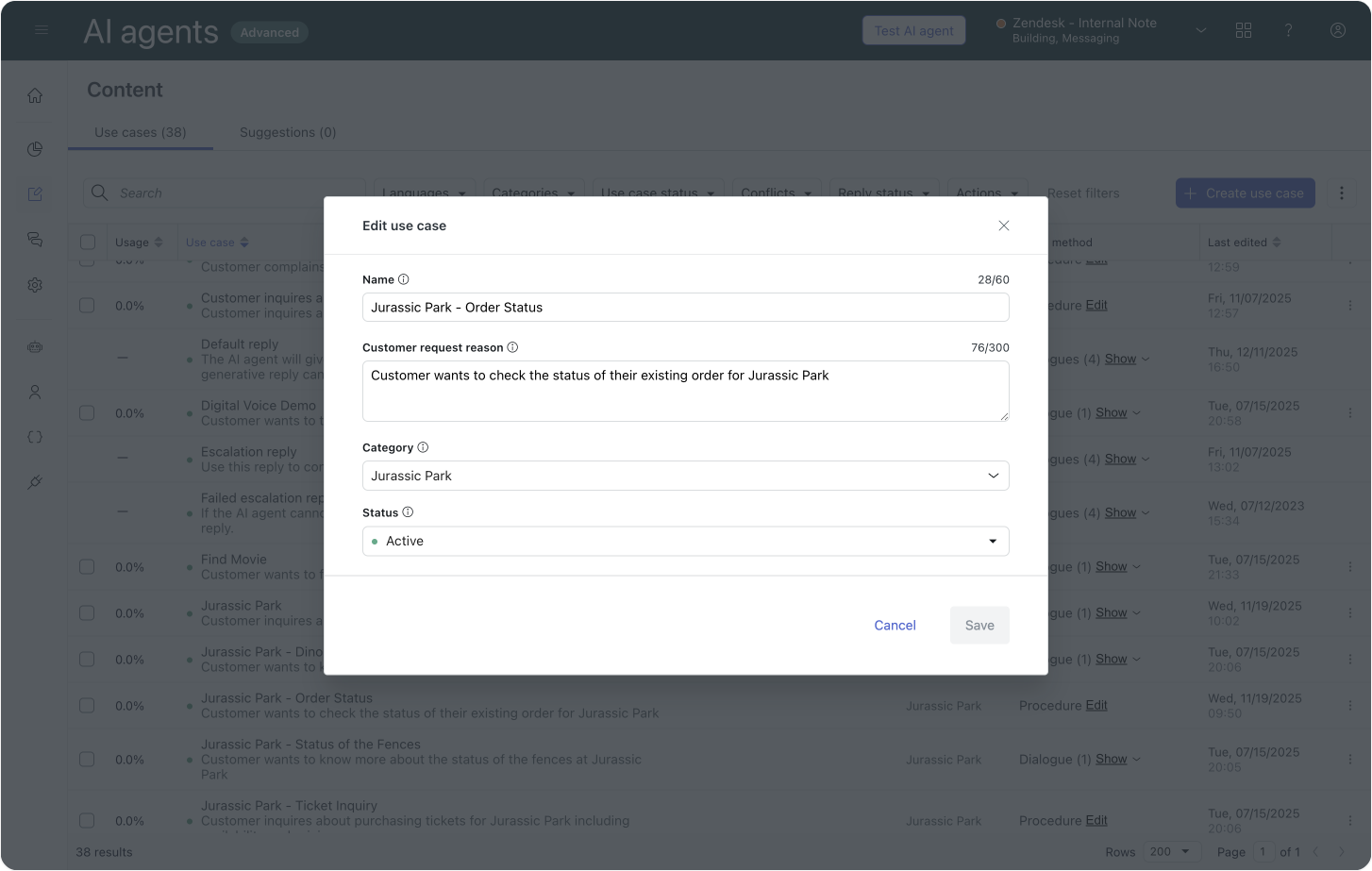The image size is (1372, 871).
Task: Click the Advanced badge next to AI agents
Action: (269, 32)
